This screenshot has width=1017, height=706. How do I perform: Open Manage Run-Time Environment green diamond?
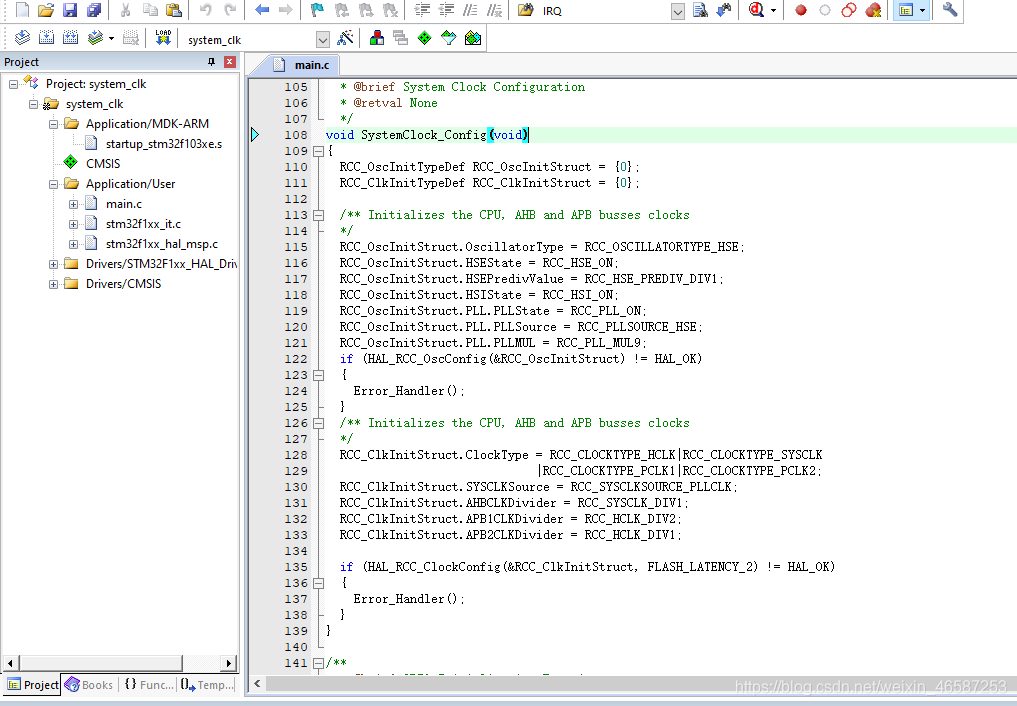pos(424,38)
